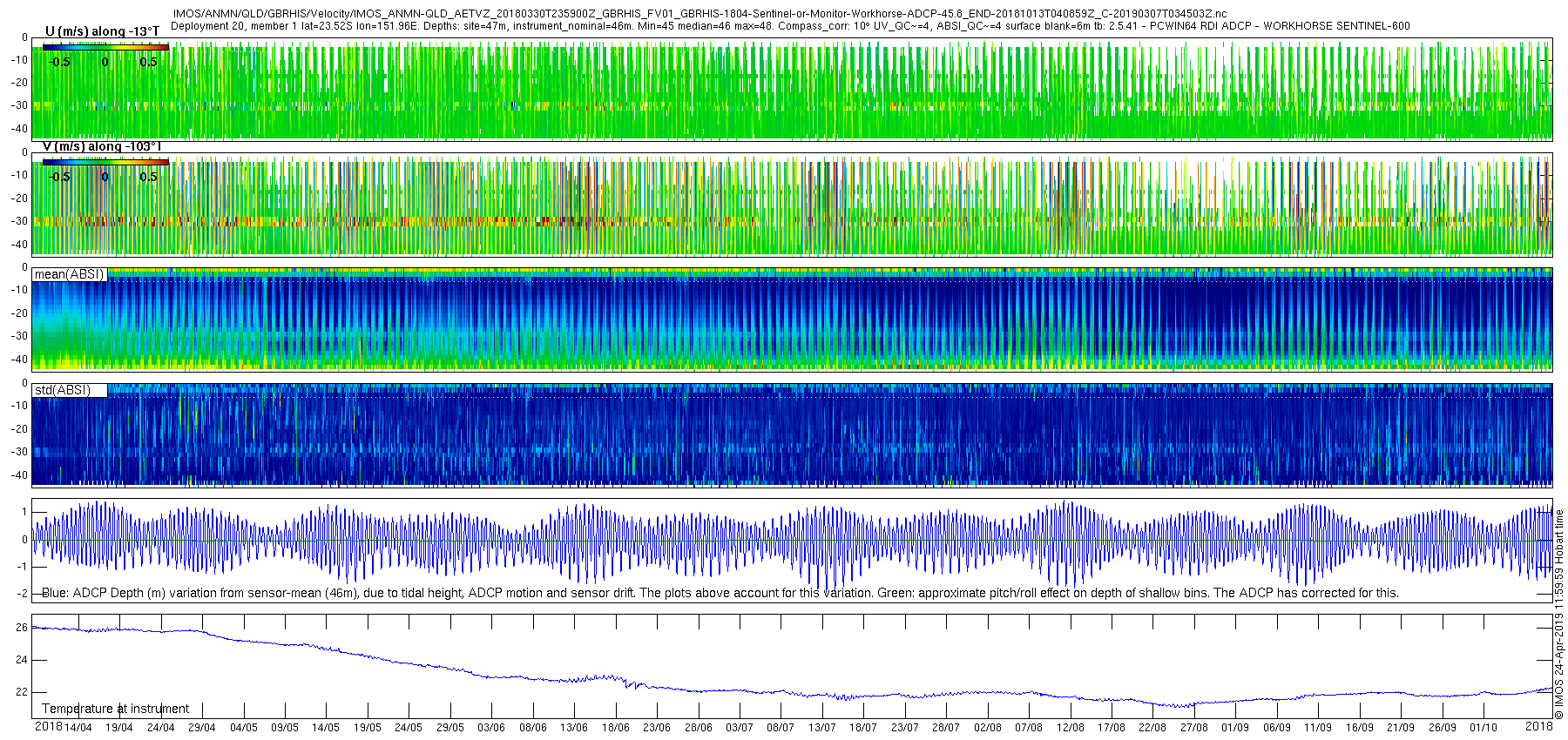Click the '-30' depth tick of the mean(ABSI) panel
This screenshot has width=1568, height=740.
click(x=18, y=336)
